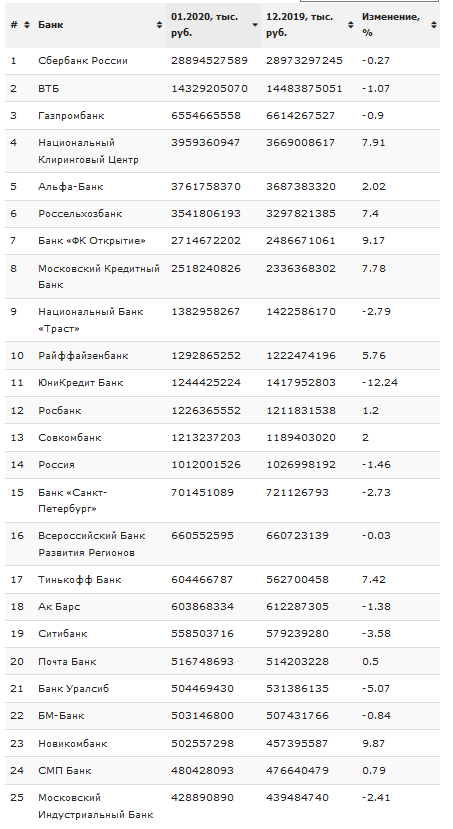453x829 pixels.
Task: Select Россельхозбанк row name
Action: coord(80,214)
